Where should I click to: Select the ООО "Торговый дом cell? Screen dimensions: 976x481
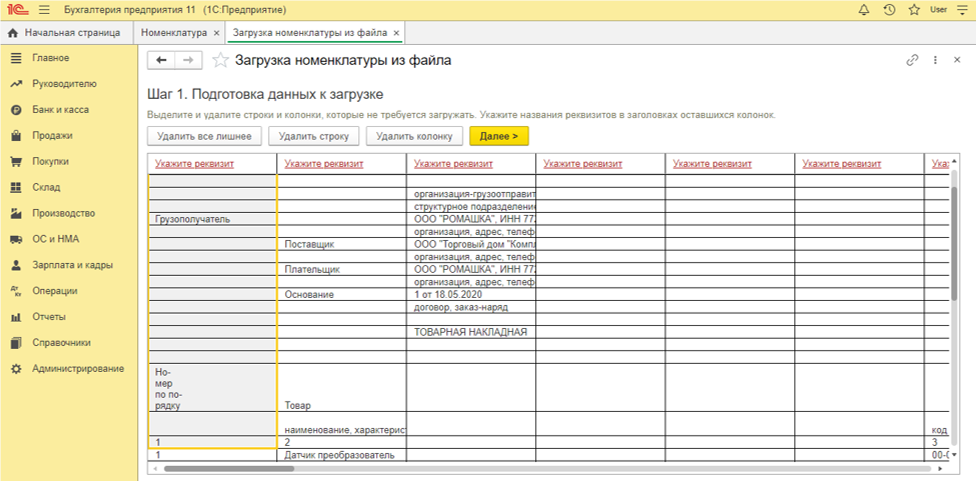click(471, 245)
